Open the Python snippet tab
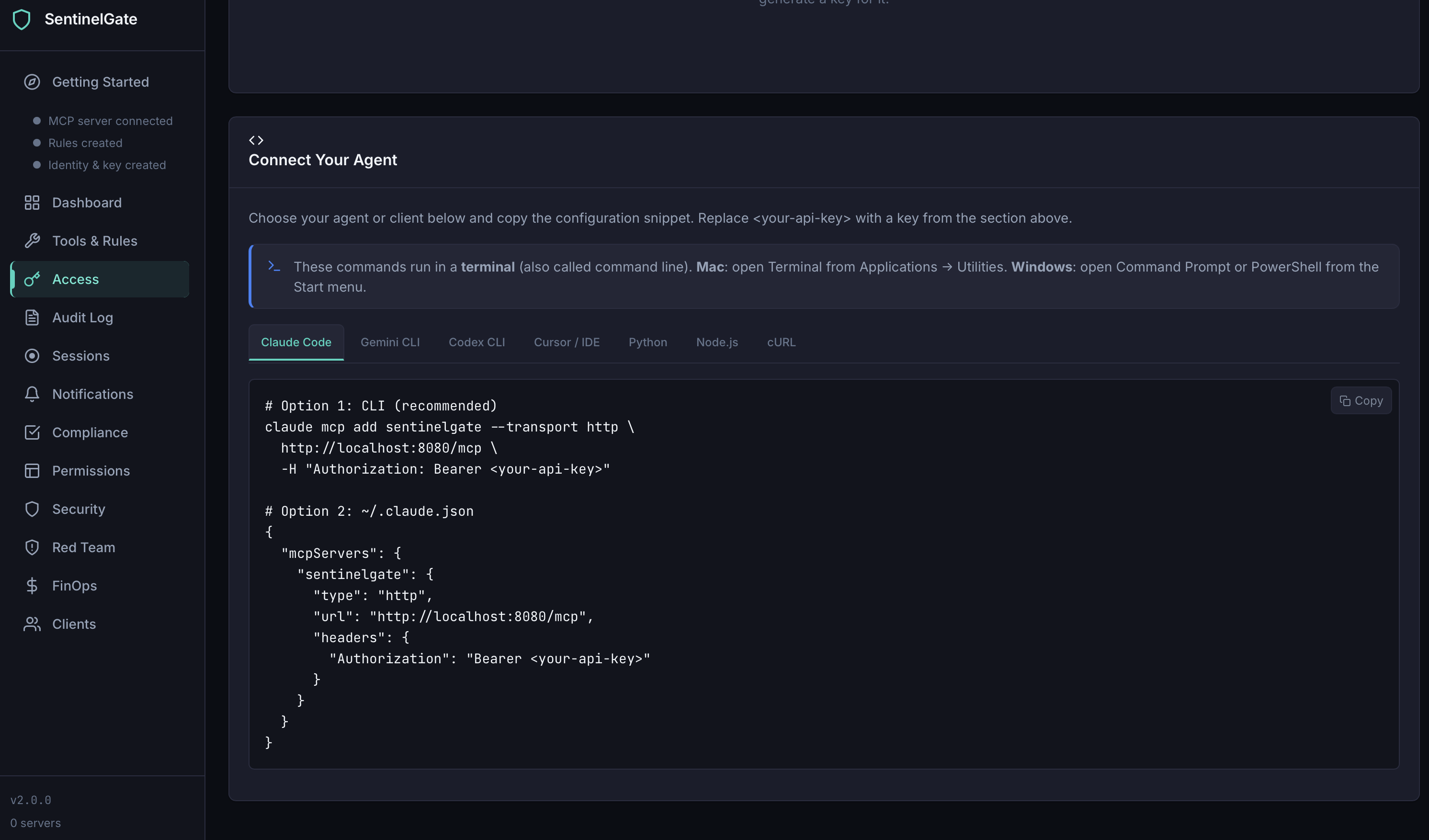 click(647, 342)
